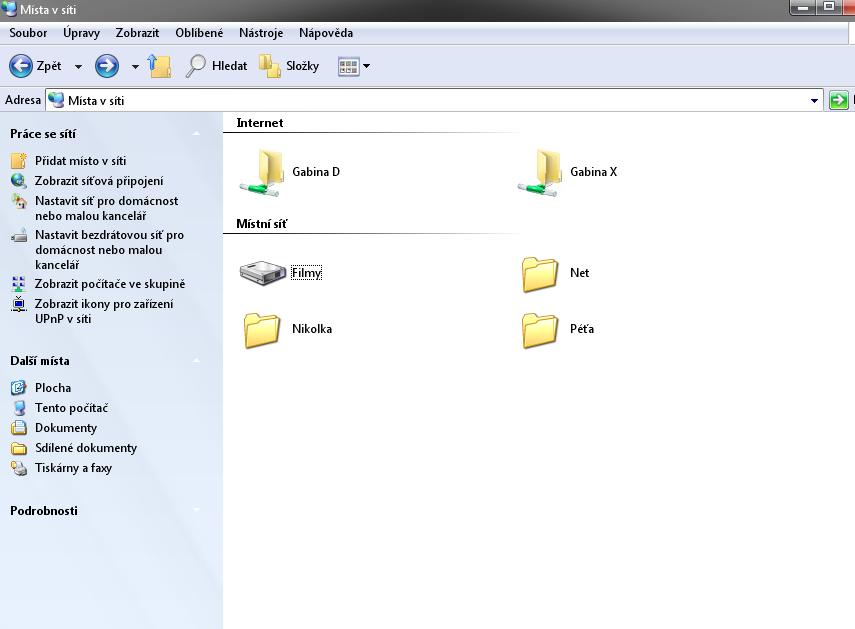The image size is (855, 629).
Task: Open the Oblíbené menu
Action: (x=199, y=33)
